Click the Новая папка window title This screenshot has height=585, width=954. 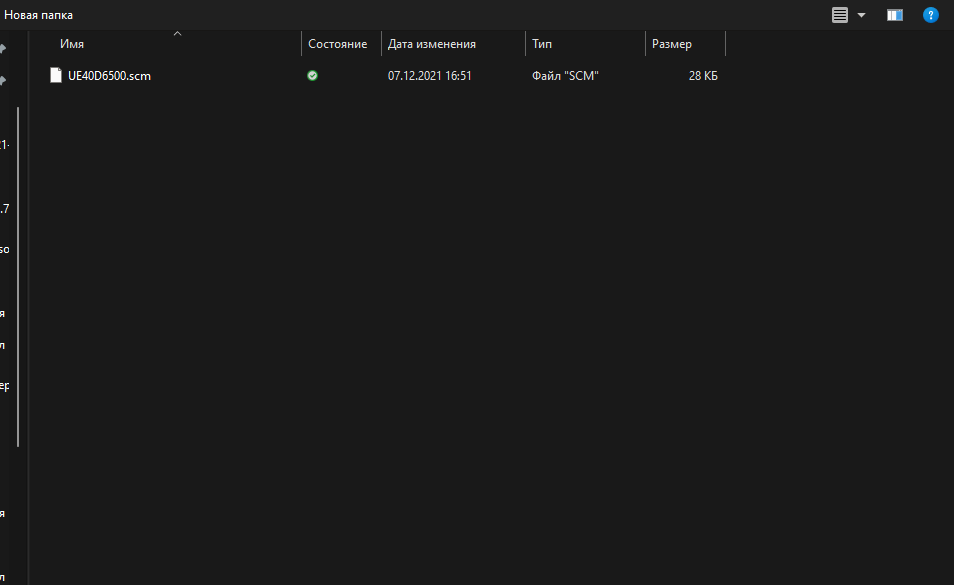39,15
